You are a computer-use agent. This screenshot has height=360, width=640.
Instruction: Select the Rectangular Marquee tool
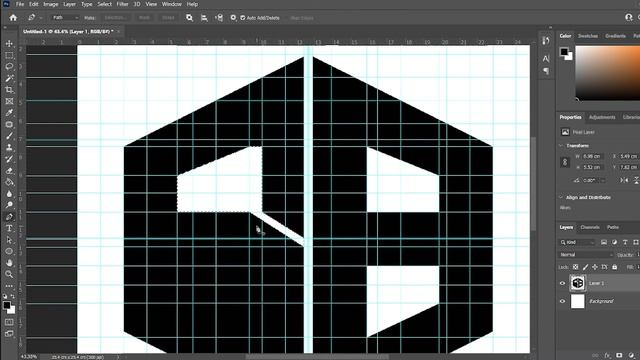pos(9,55)
